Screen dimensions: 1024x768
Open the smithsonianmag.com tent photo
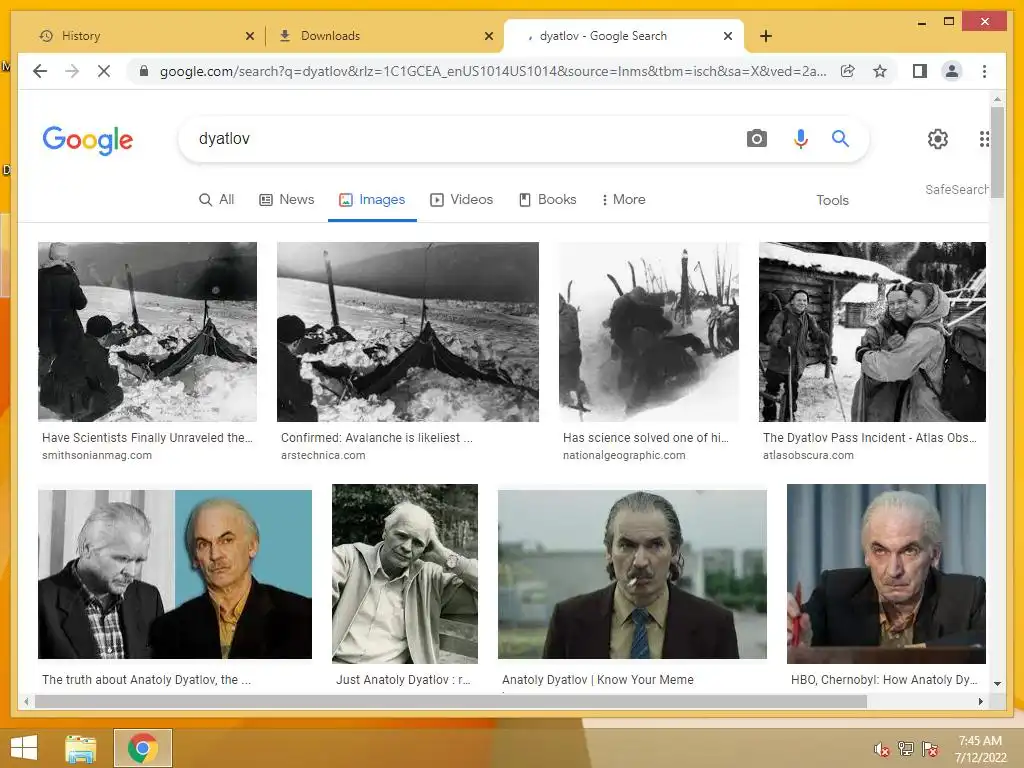[147, 332]
